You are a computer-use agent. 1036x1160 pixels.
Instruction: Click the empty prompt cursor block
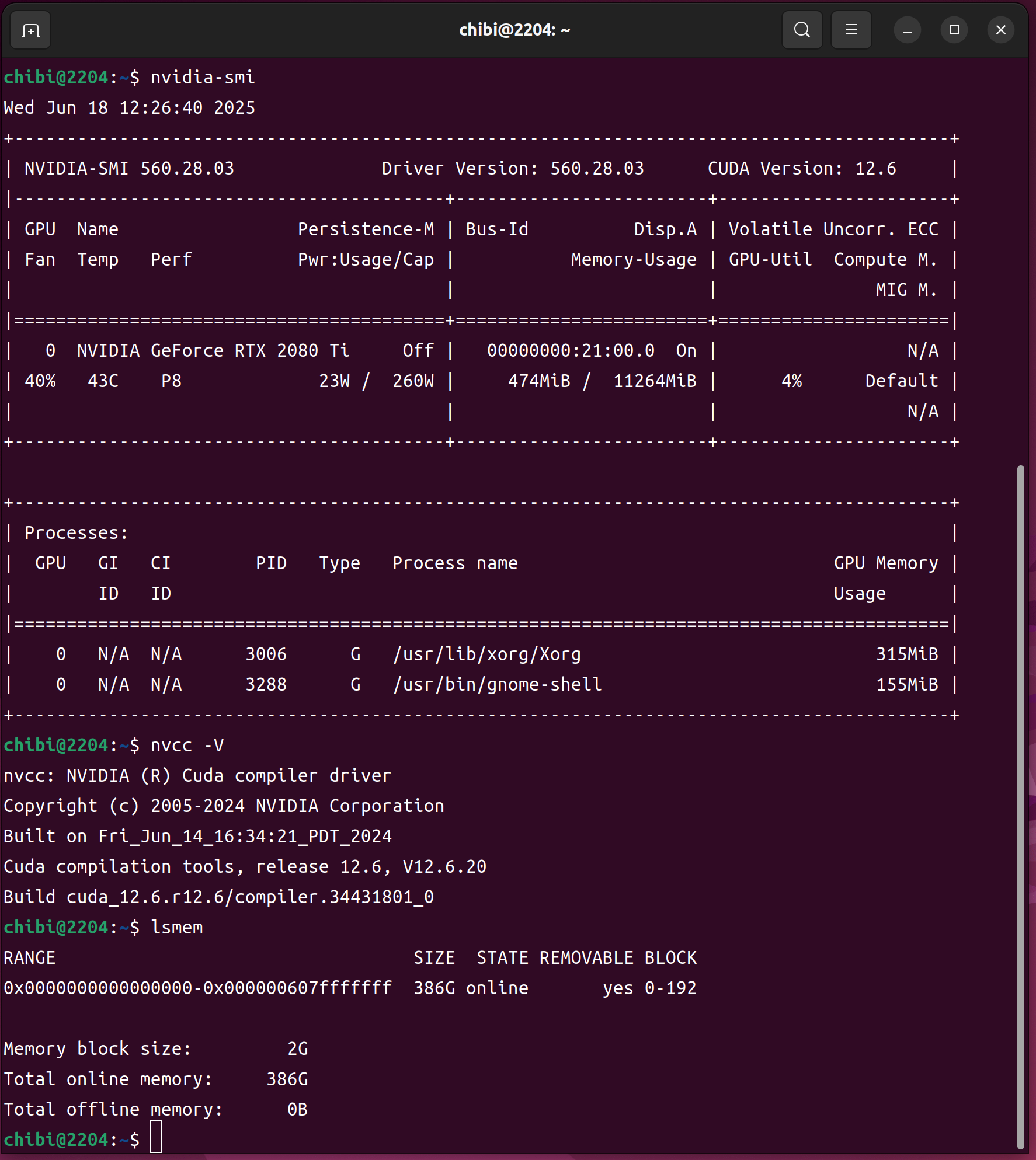[156, 1139]
